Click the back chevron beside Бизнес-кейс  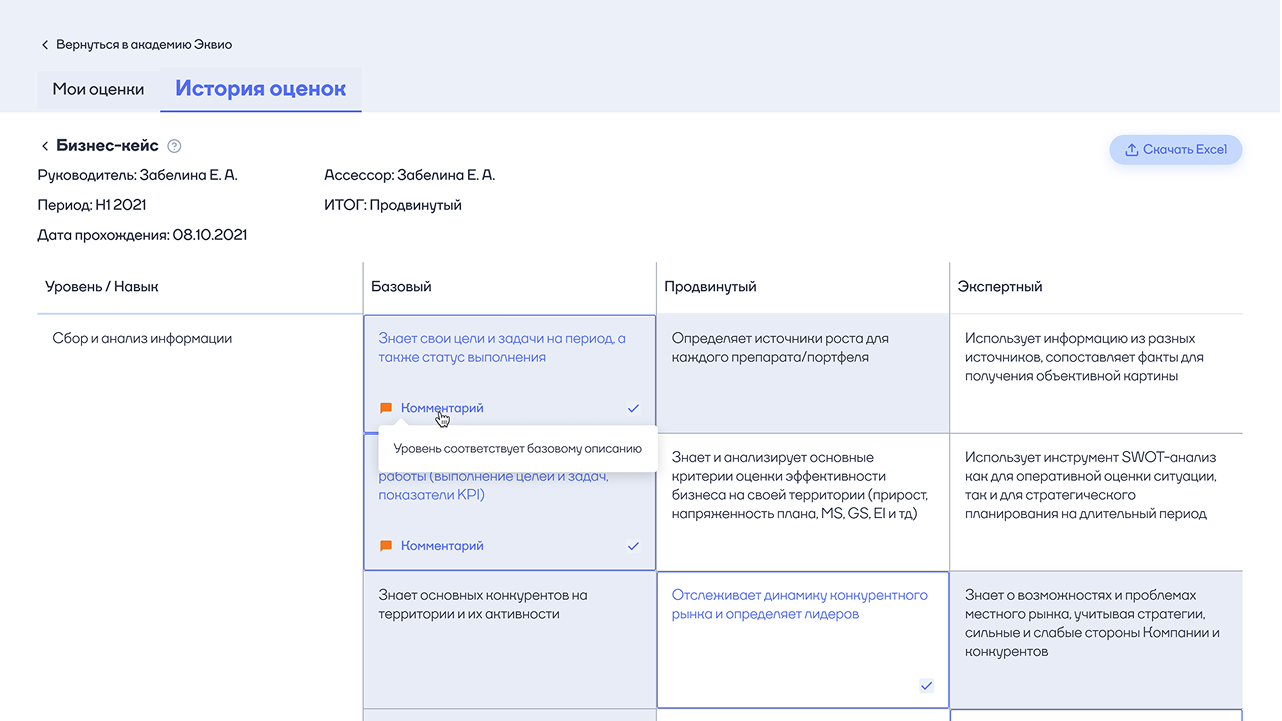point(45,146)
